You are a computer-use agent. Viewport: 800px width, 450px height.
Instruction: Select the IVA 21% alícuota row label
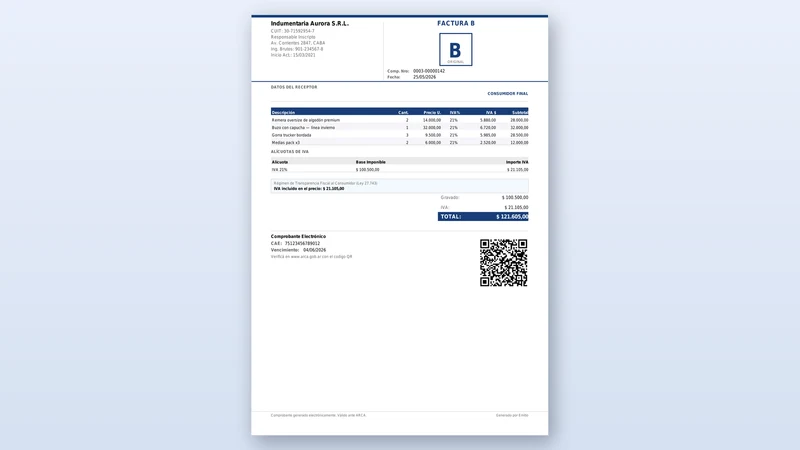click(x=279, y=170)
